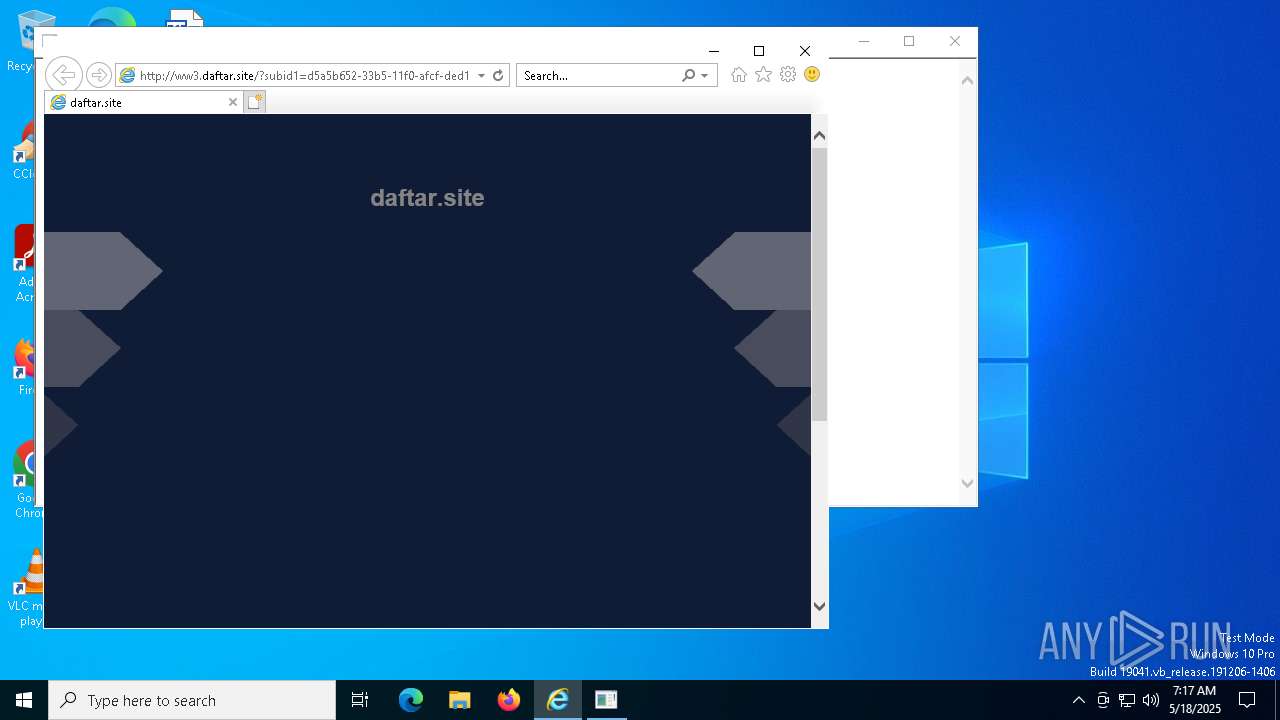
Task: Go forward with the browser Forward arrow
Action: click(x=98, y=75)
